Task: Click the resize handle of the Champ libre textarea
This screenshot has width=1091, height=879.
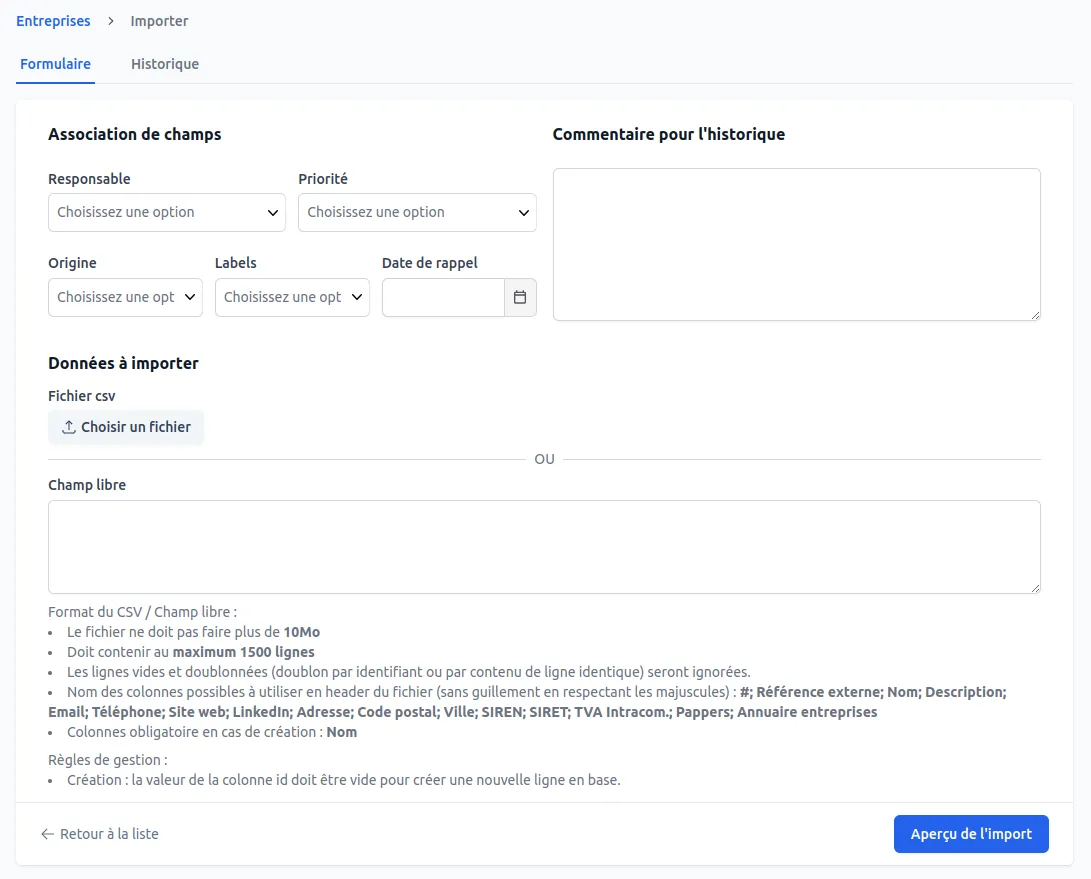Action: point(1034,589)
